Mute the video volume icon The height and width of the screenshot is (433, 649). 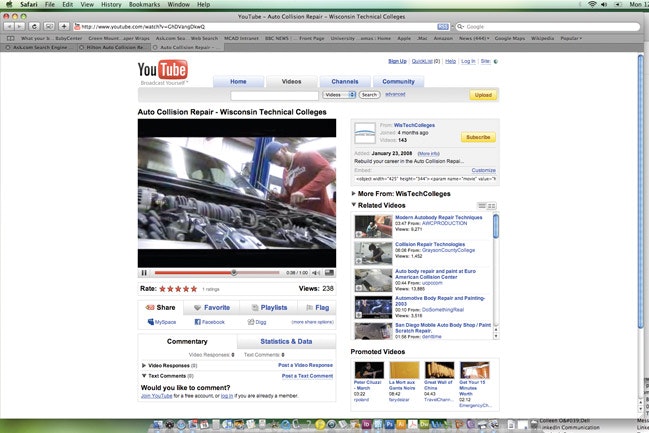tap(316, 273)
